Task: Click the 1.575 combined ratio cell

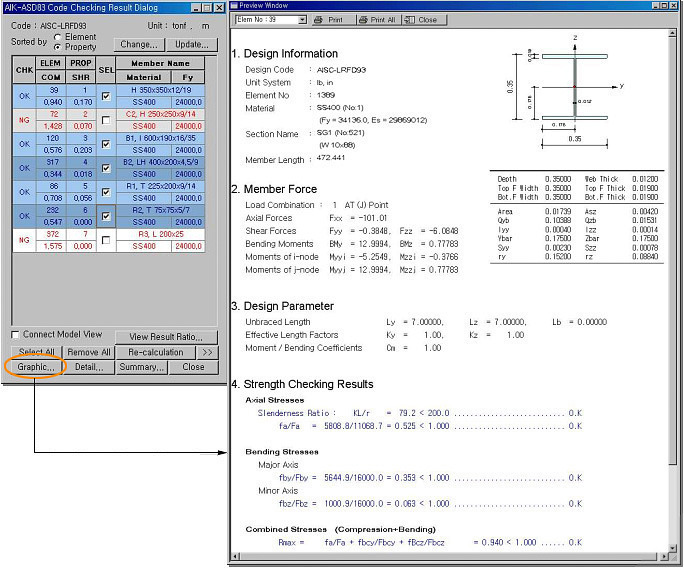Action: coord(52,246)
